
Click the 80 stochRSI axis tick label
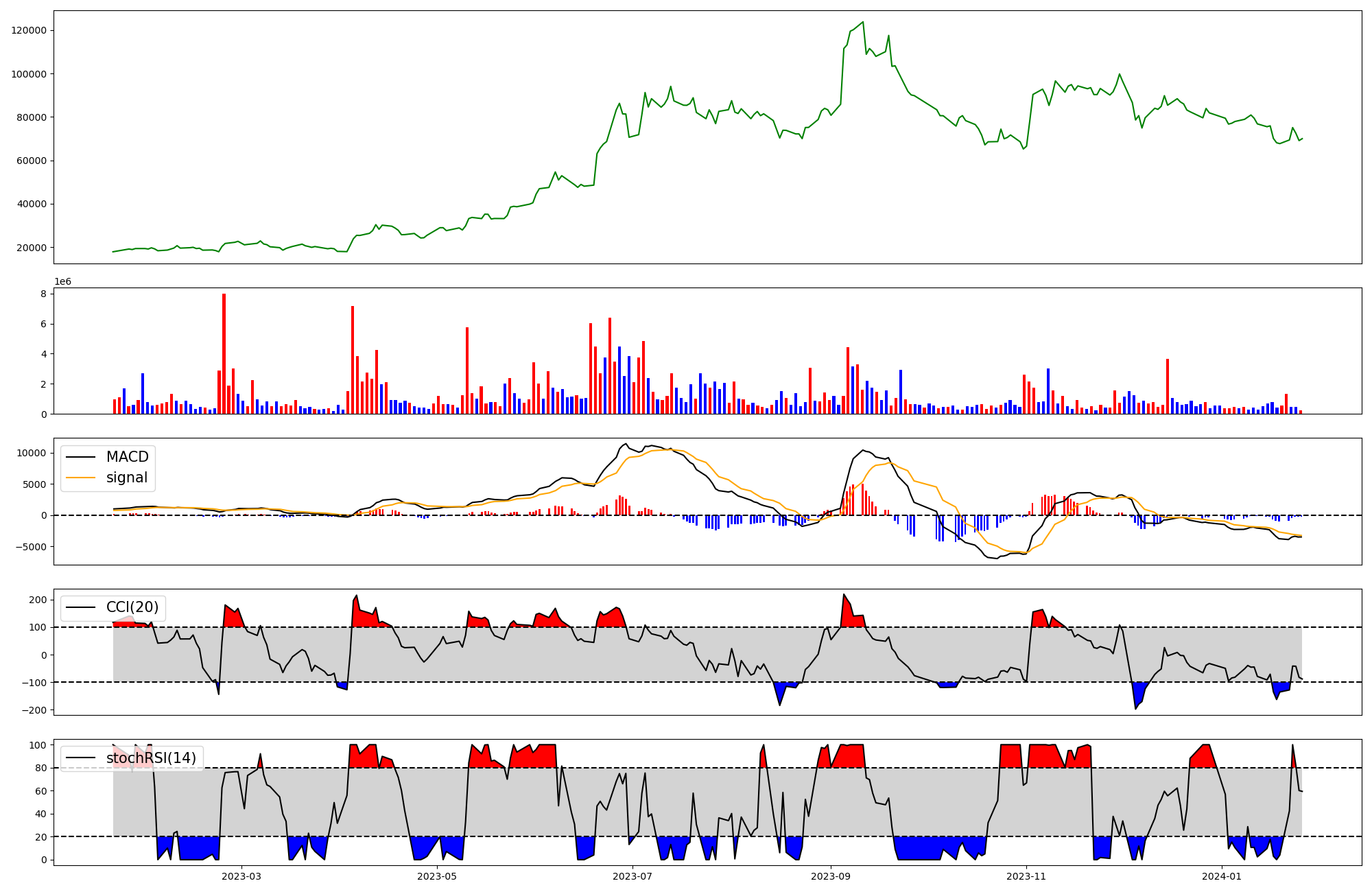coord(43,768)
